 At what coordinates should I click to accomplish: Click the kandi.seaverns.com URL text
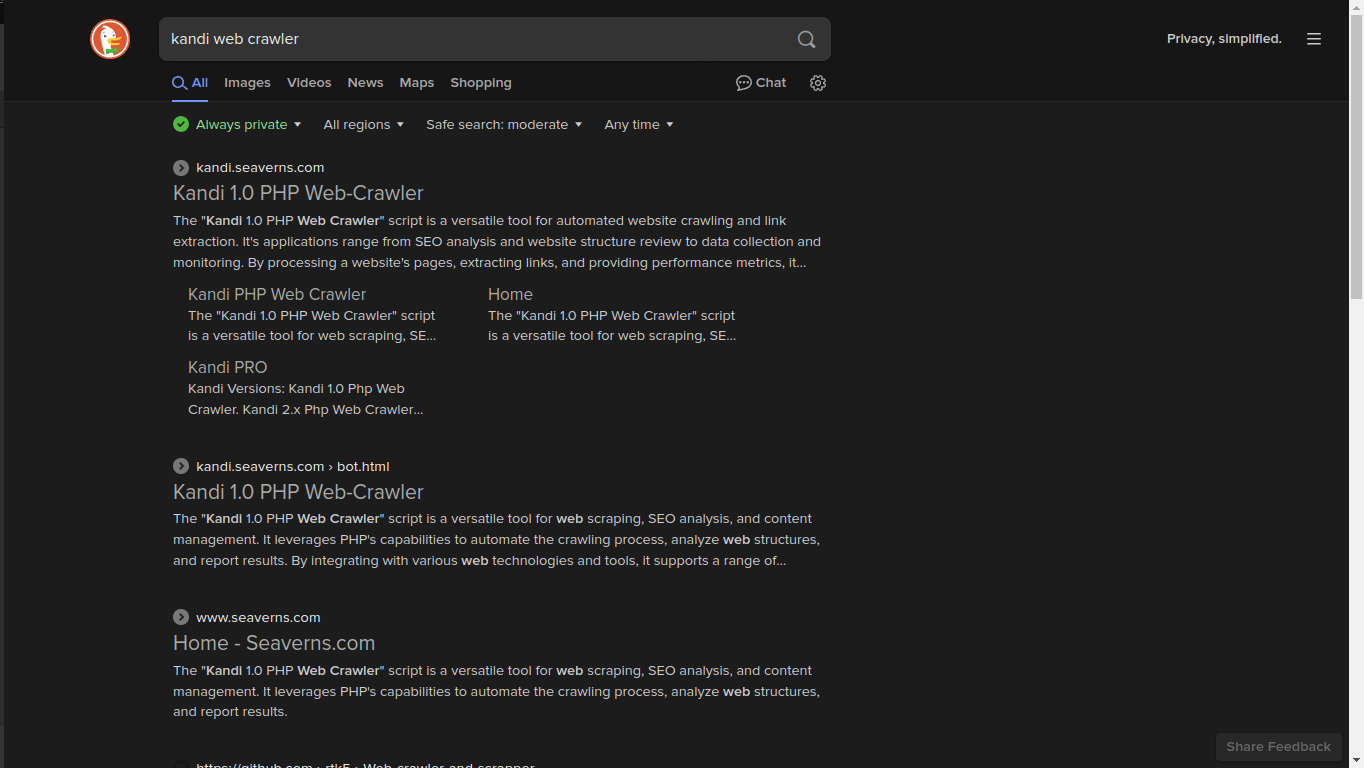coord(260,168)
